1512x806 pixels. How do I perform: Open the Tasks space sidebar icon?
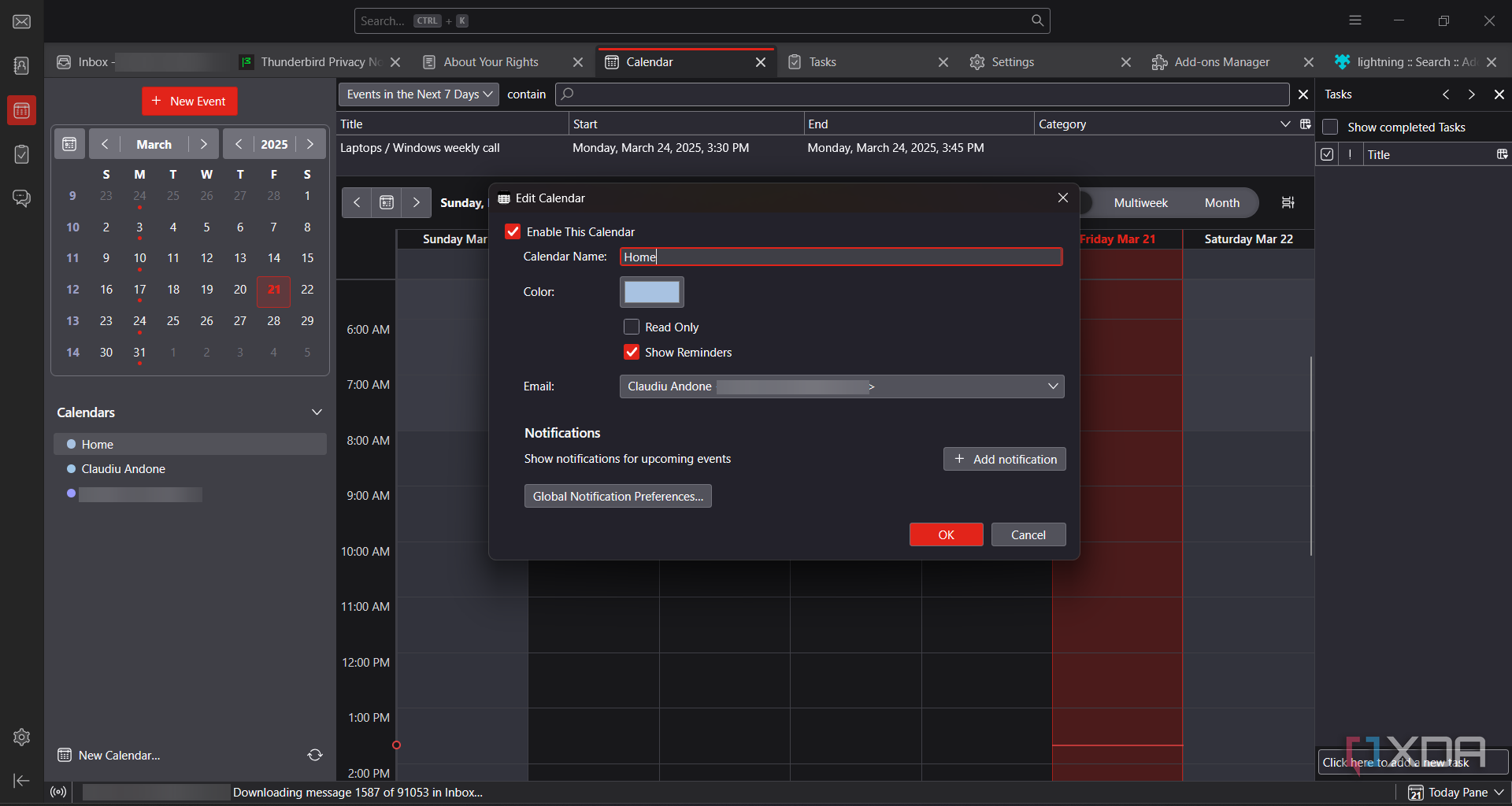[x=21, y=154]
